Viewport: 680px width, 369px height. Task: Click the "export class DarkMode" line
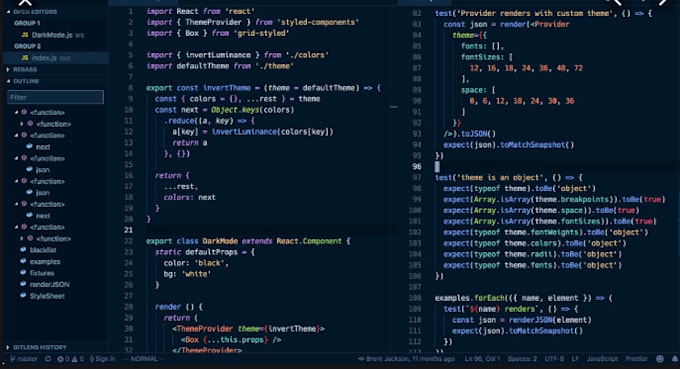[x=248, y=241]
